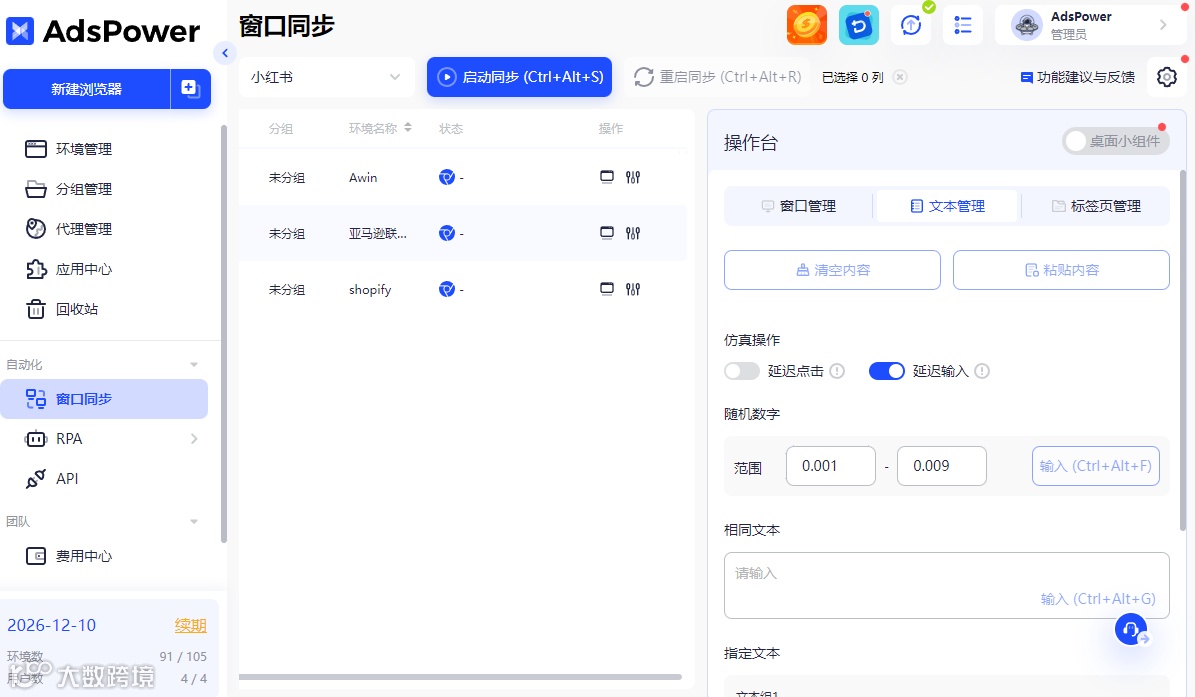Collapse the sidebar with the arrow button

[225, 53]
